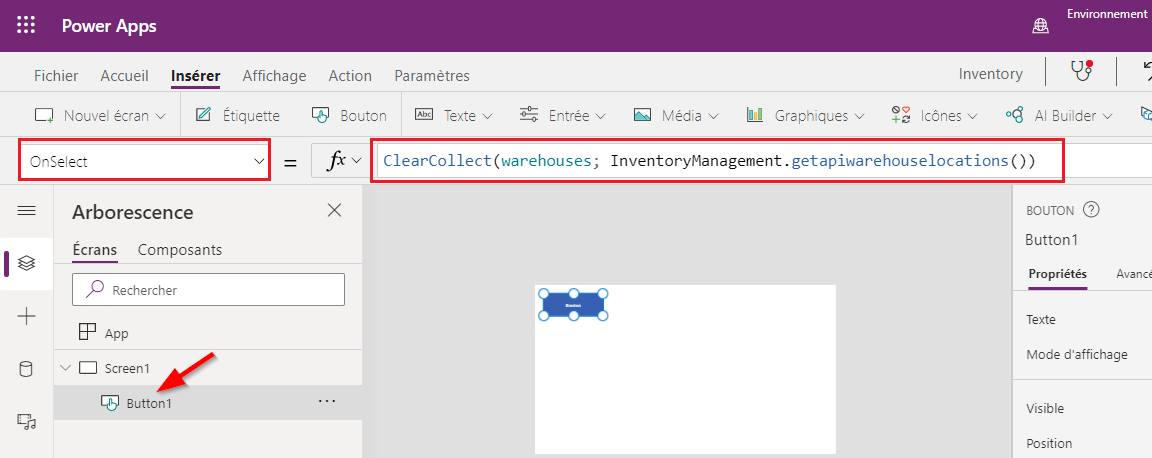Show help for the BOUTON control
Screen dimensions: 1152x458
coord(1091,210)
